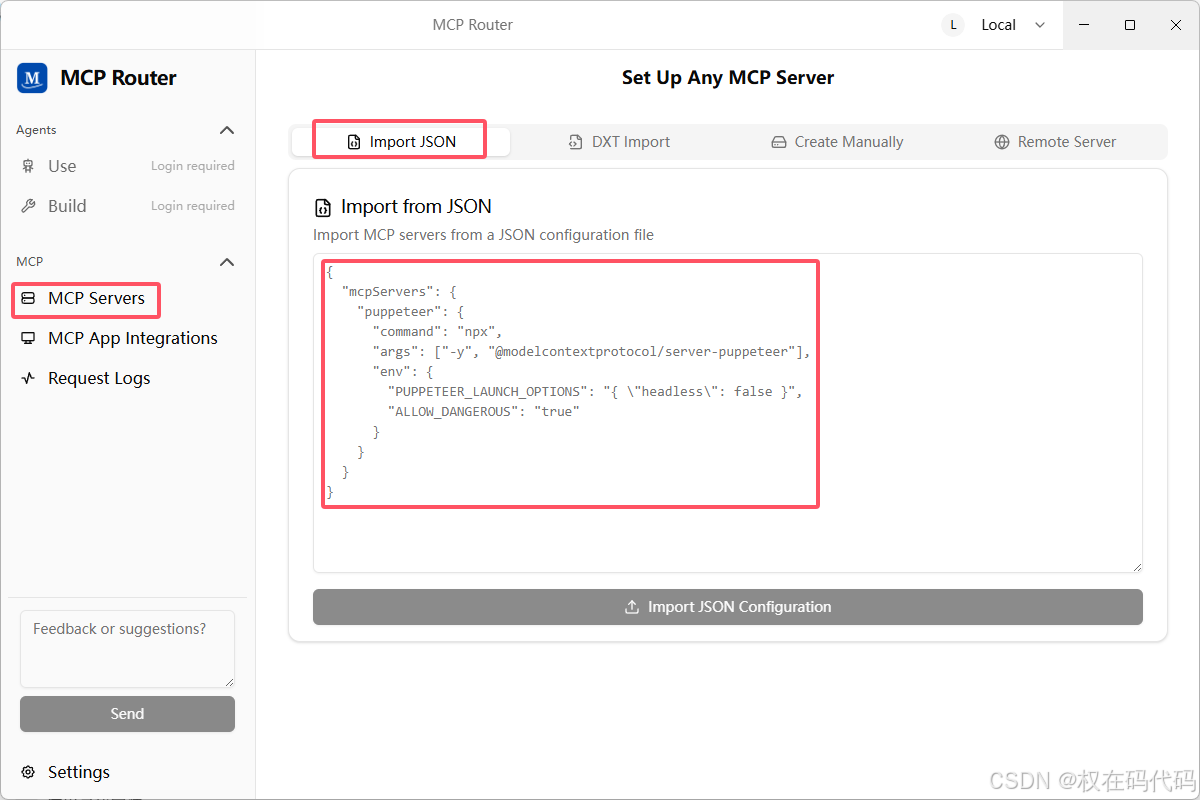Collapse the MCP section
1200x800 pixels.
tap(227, 262)
